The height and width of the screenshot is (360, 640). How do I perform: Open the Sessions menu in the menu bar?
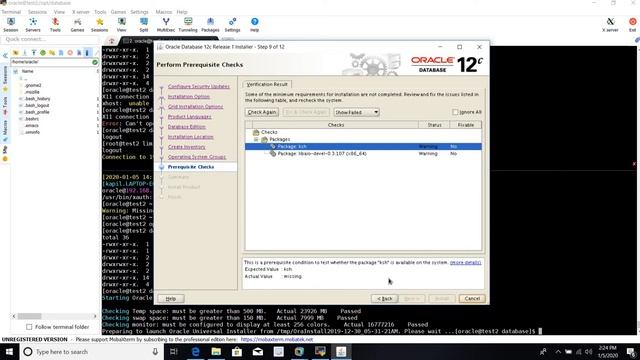37,12
